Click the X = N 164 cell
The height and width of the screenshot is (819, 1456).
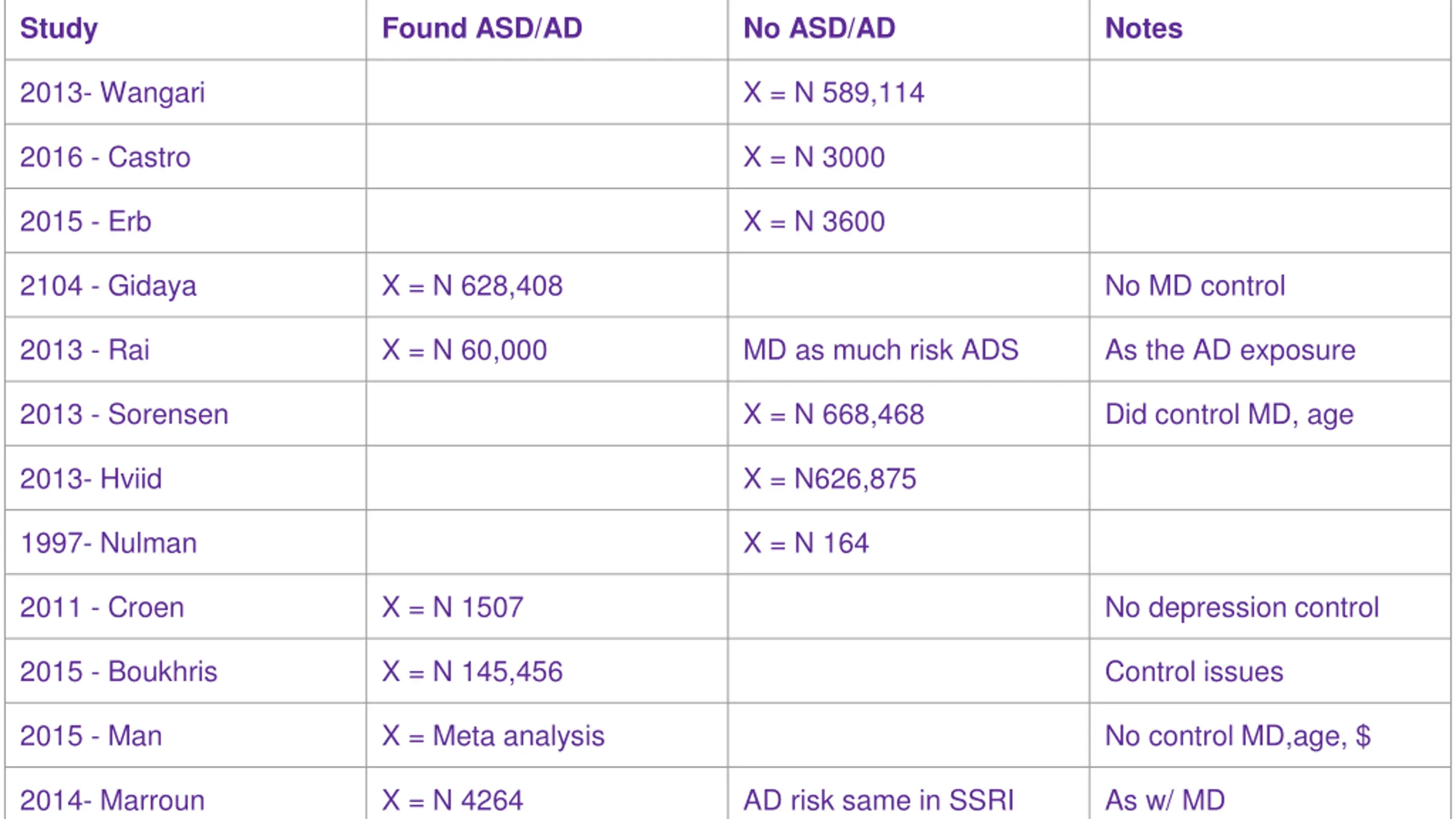[806, 543]
